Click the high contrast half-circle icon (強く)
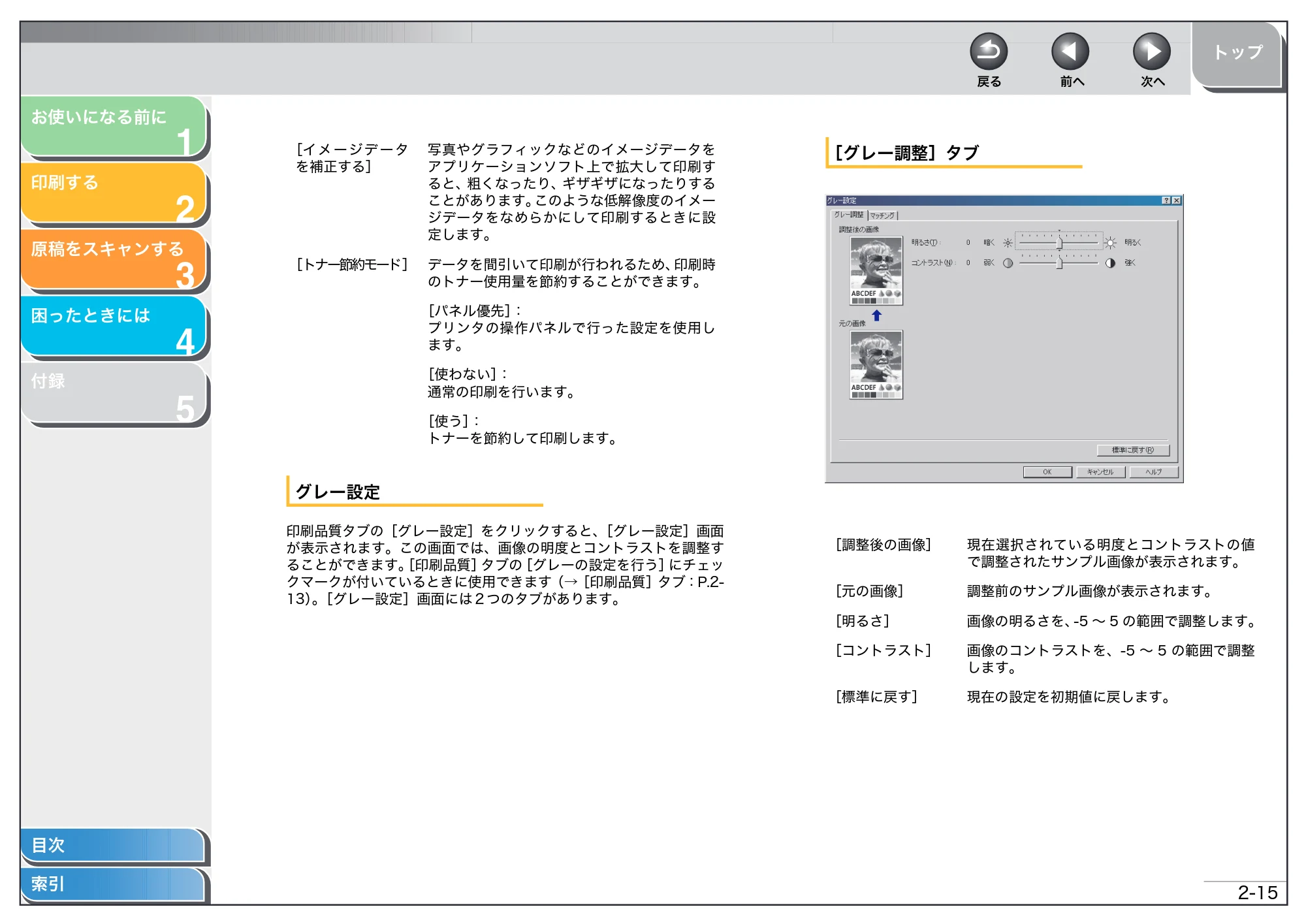The image size is (1306, 924). 1110,263
